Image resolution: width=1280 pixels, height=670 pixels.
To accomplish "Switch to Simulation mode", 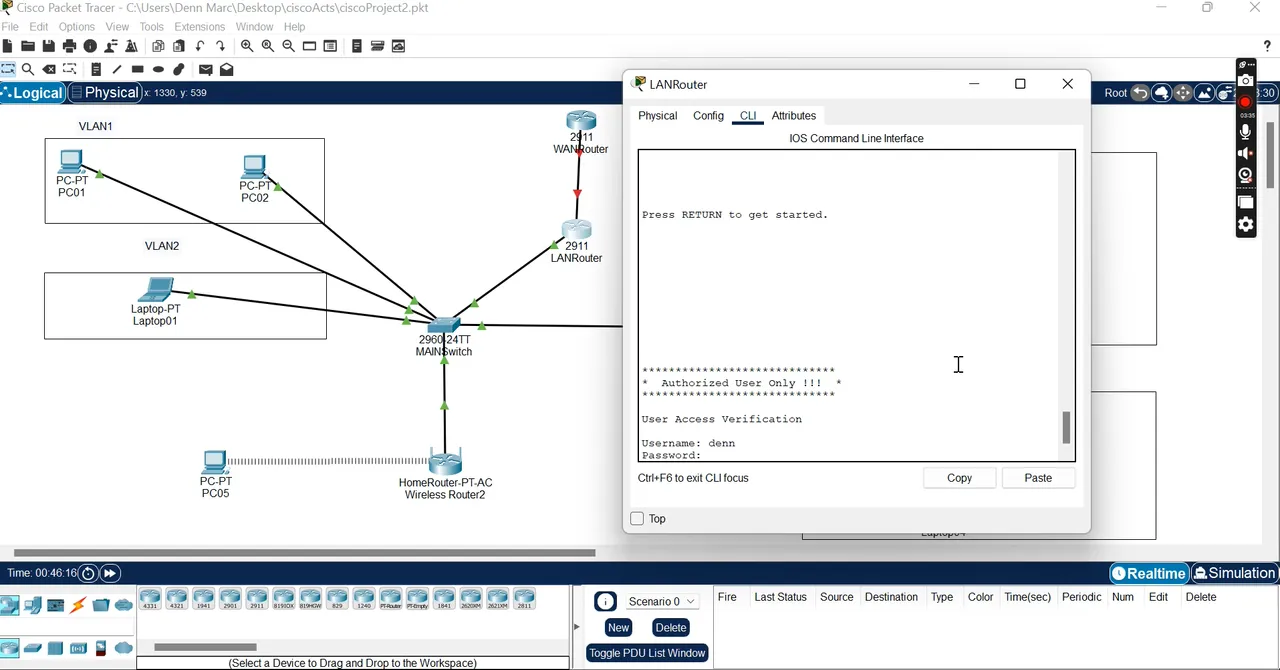I will click(1234, 573).
